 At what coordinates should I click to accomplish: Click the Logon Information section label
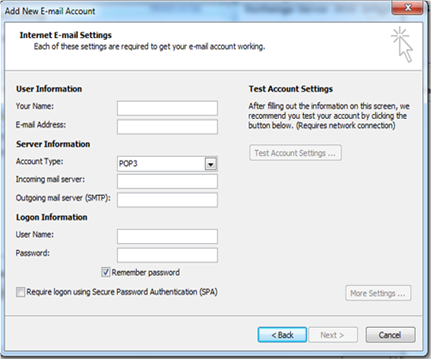click(x=52, y=217)
